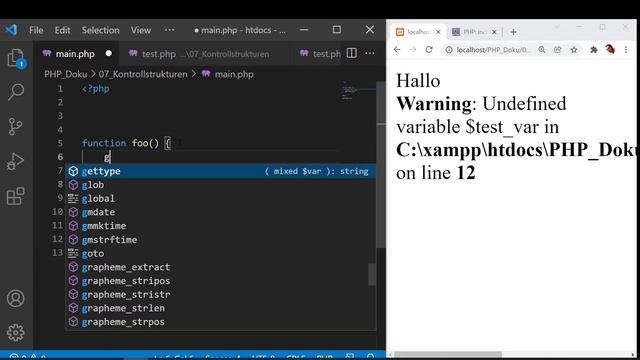
Task: Click the function foo() line
Action: tap(126, 143)
